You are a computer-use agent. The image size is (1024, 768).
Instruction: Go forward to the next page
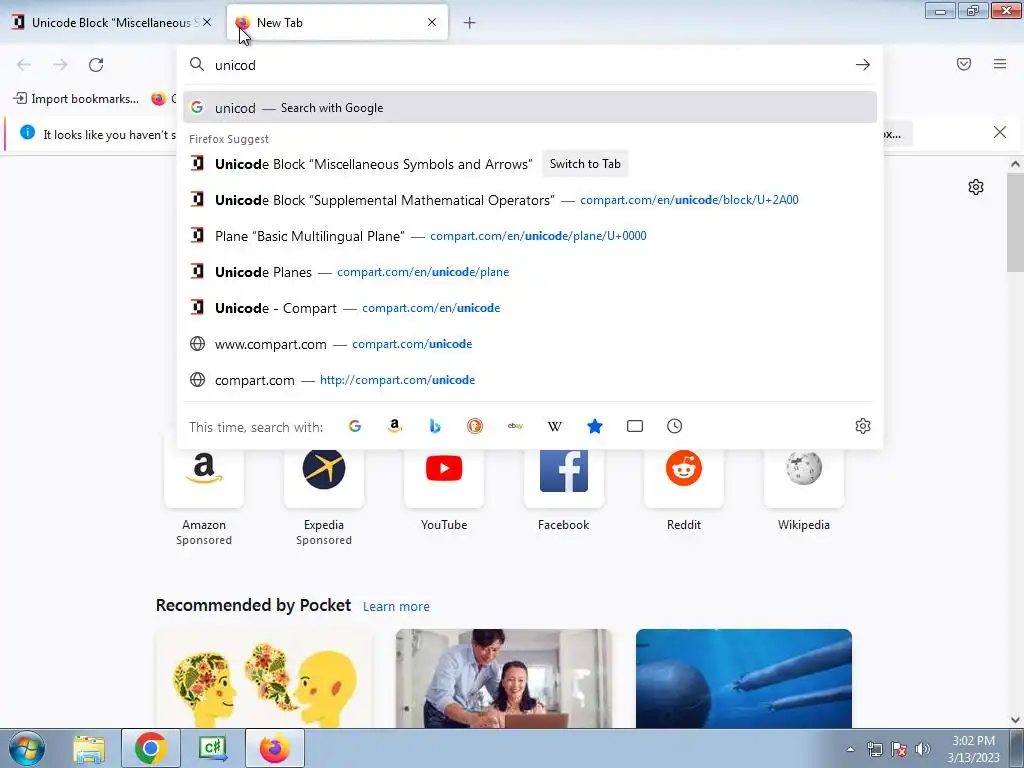60,65
